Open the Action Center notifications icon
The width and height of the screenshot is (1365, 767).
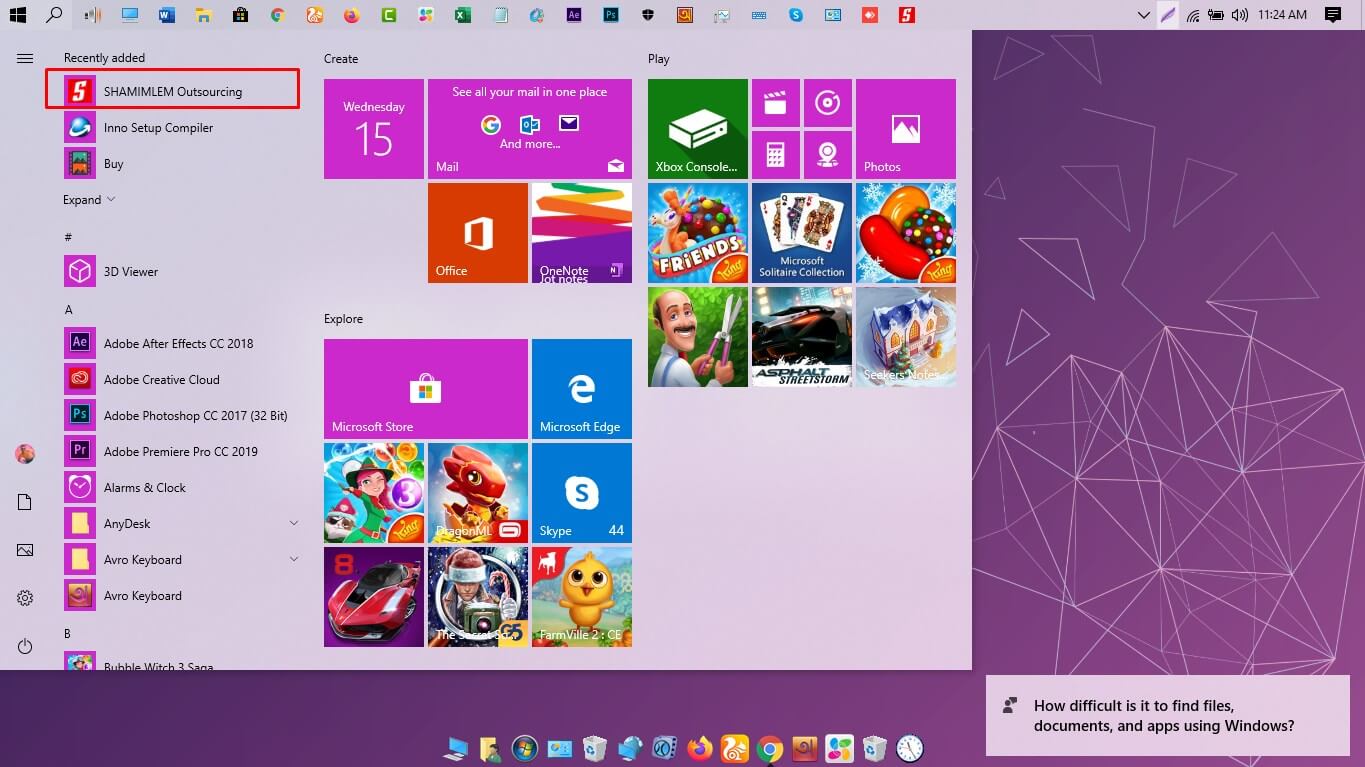pyautogui.click(x=1332, y=15)
